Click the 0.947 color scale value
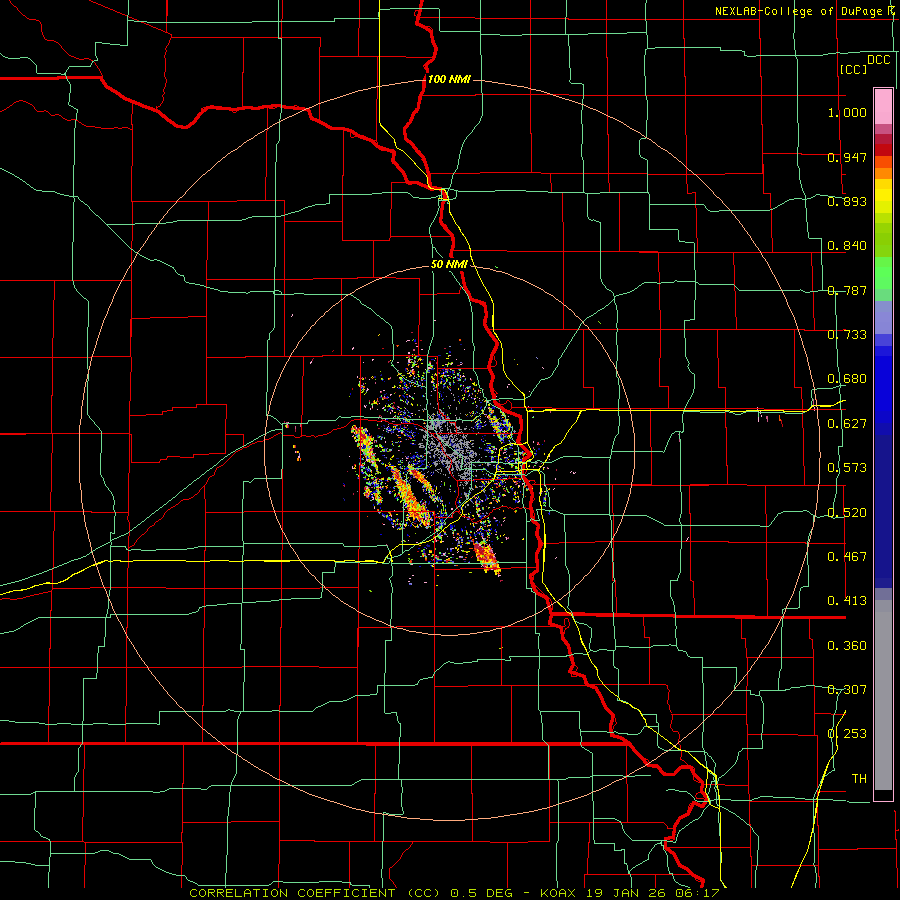Image resolution: width=900 pixels, height=900 pixels. pyautogui.click(x=847, y=157)
